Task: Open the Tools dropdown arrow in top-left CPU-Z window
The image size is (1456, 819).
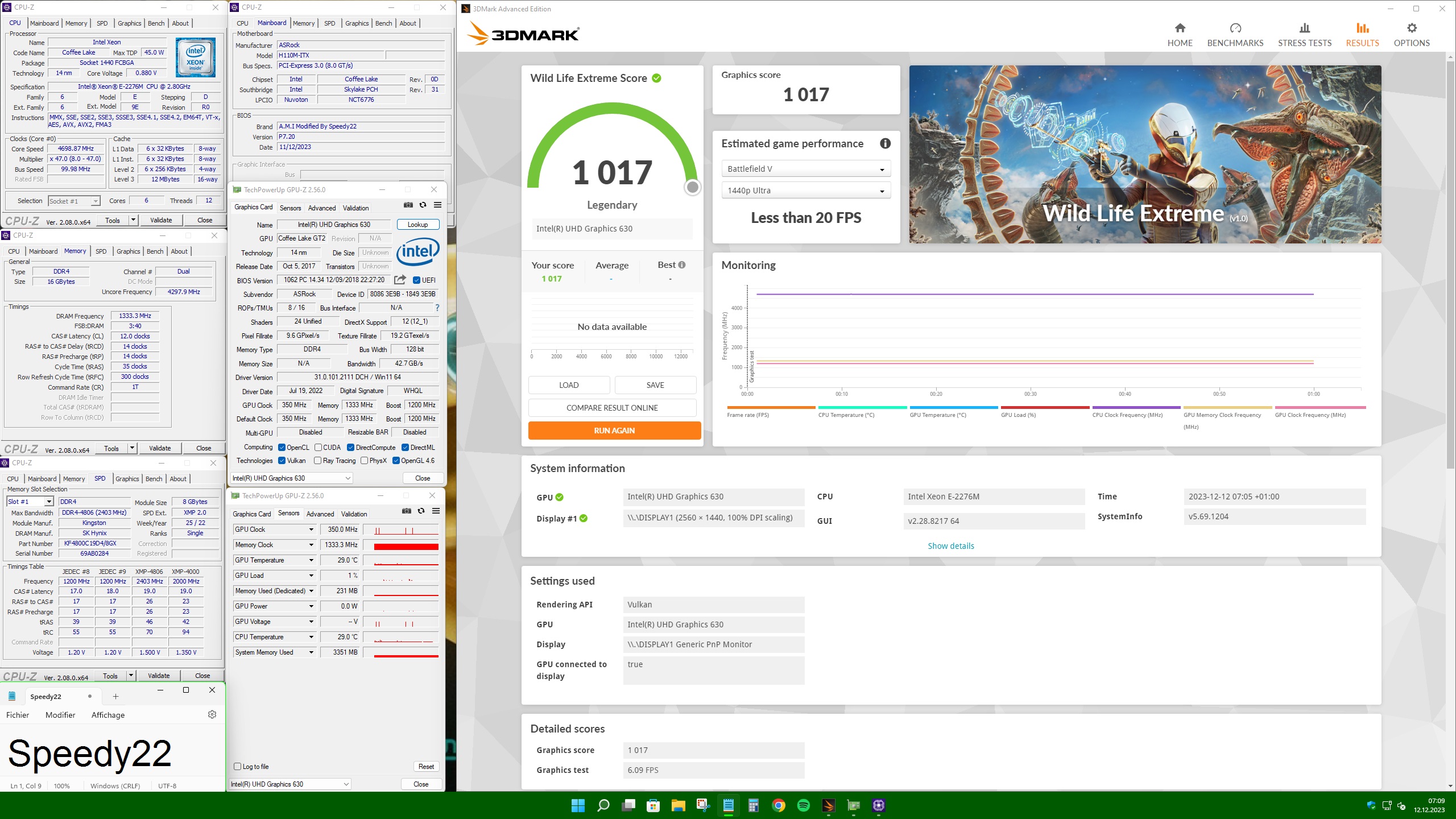Action: click(133, 220)
